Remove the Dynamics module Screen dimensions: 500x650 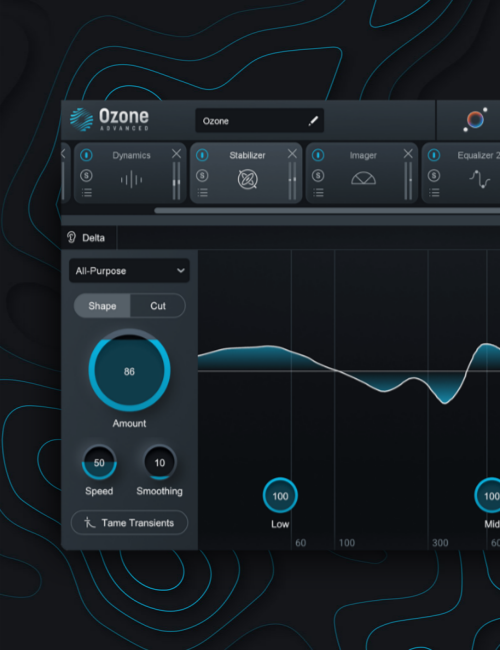click(x=176, y=154)
